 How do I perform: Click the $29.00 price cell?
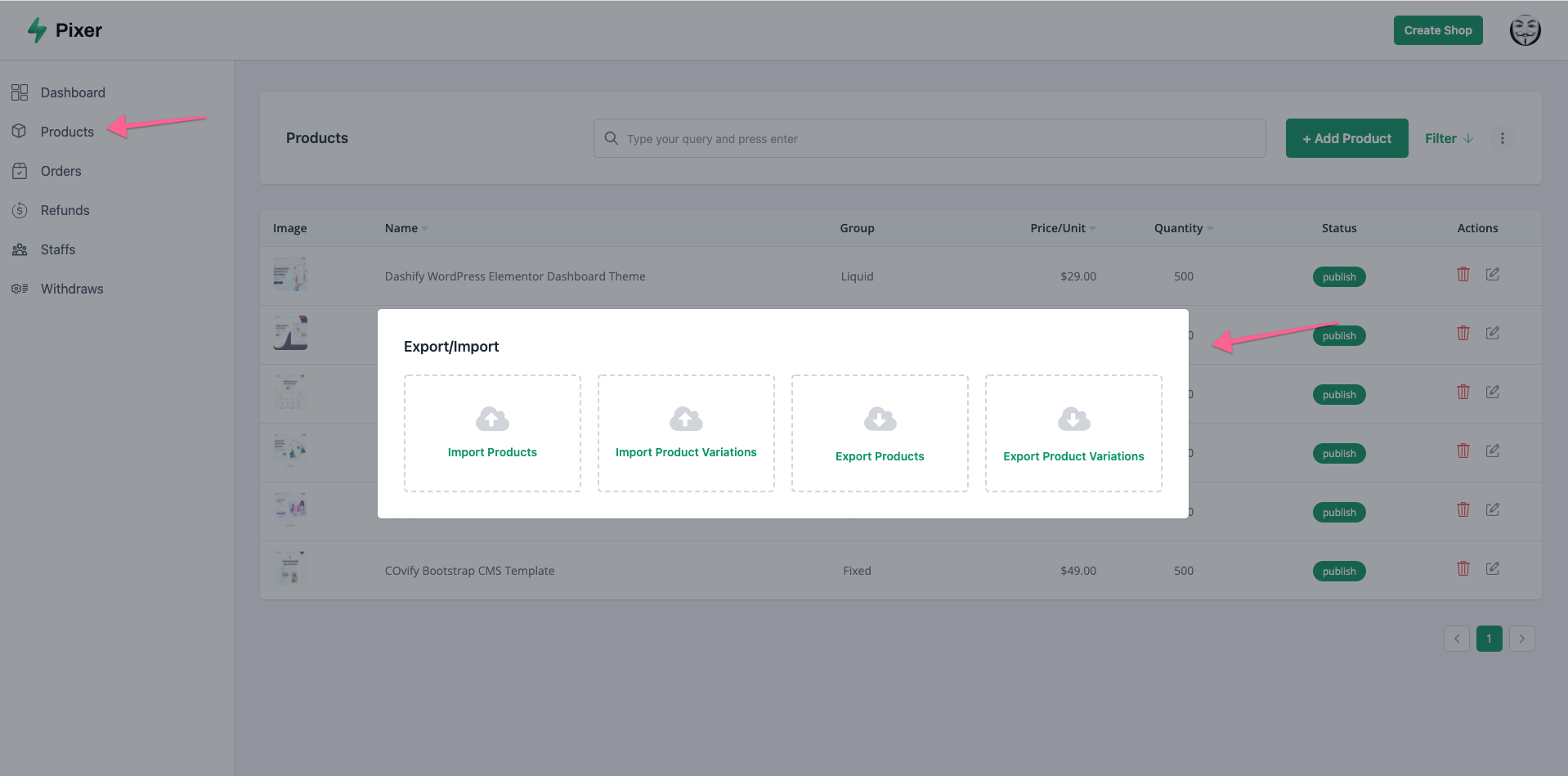coord(1078,276)
